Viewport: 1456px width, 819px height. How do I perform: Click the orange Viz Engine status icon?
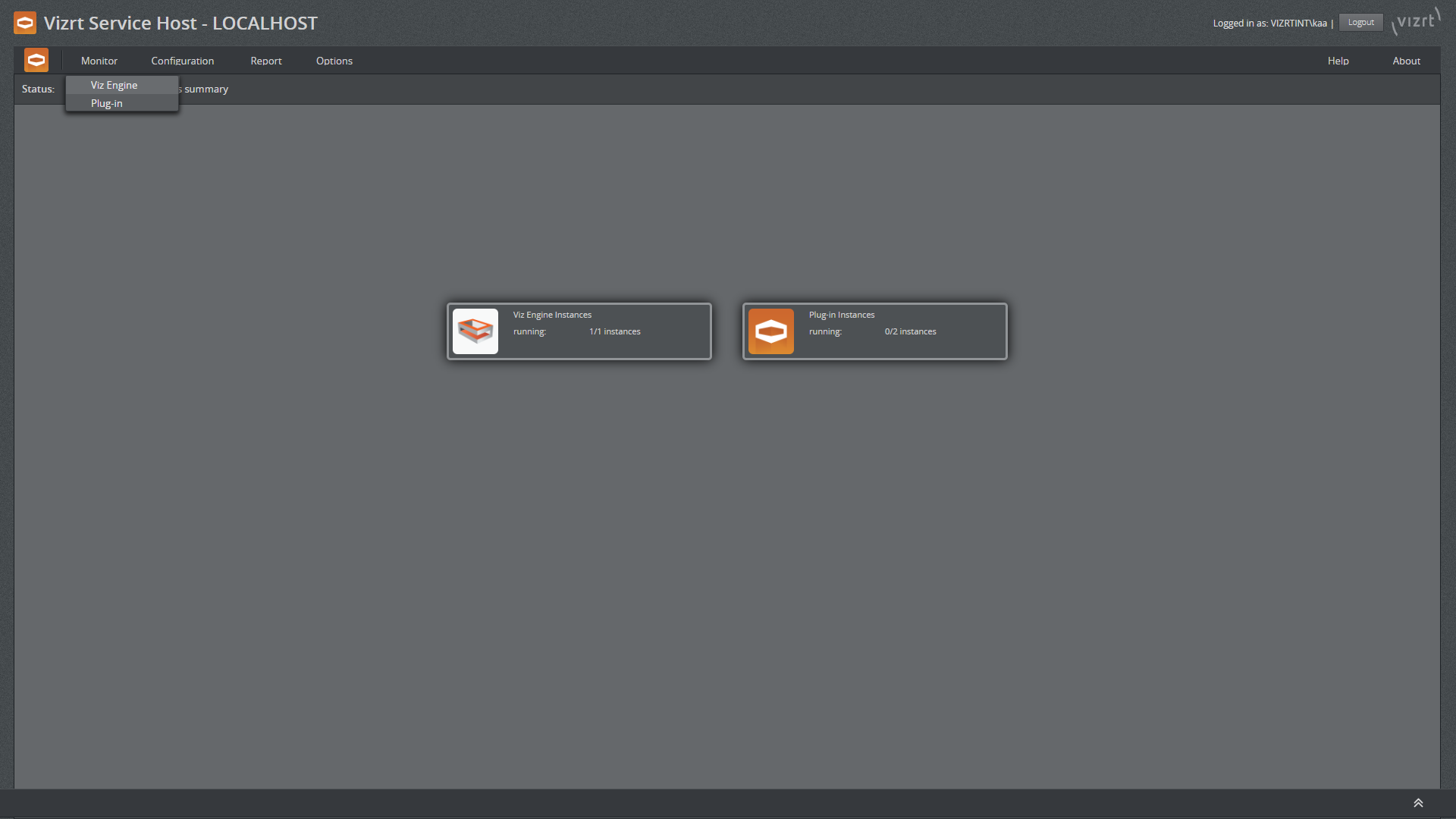coord(476,330)
